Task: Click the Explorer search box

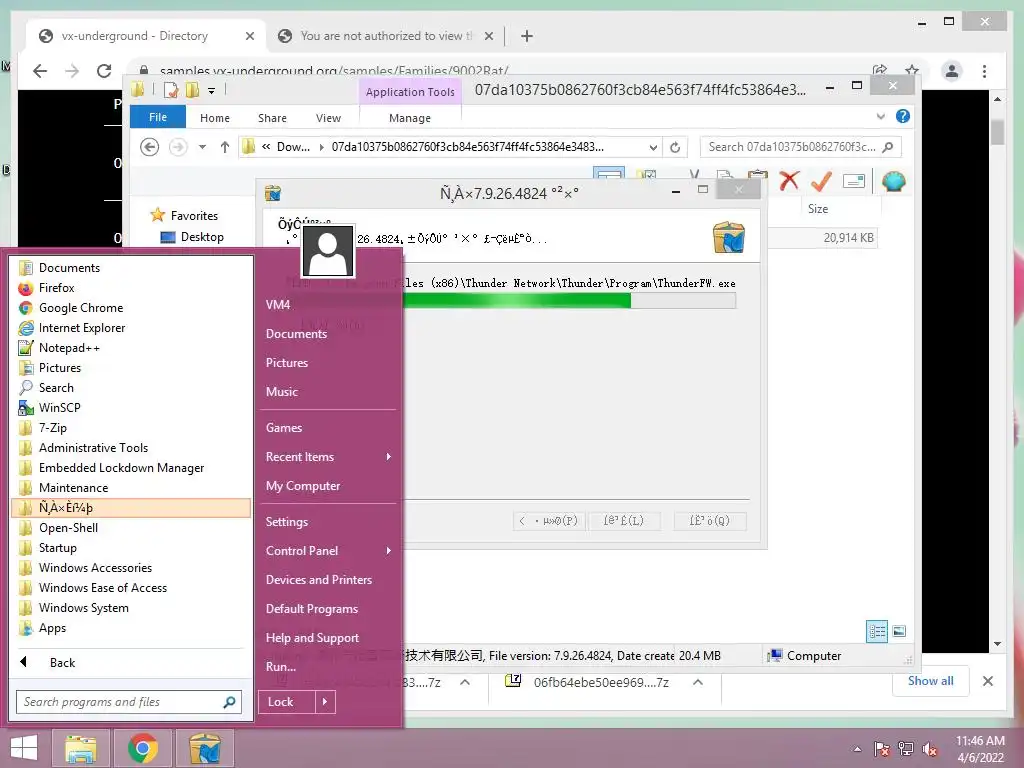Action: (x=800, y=147)
